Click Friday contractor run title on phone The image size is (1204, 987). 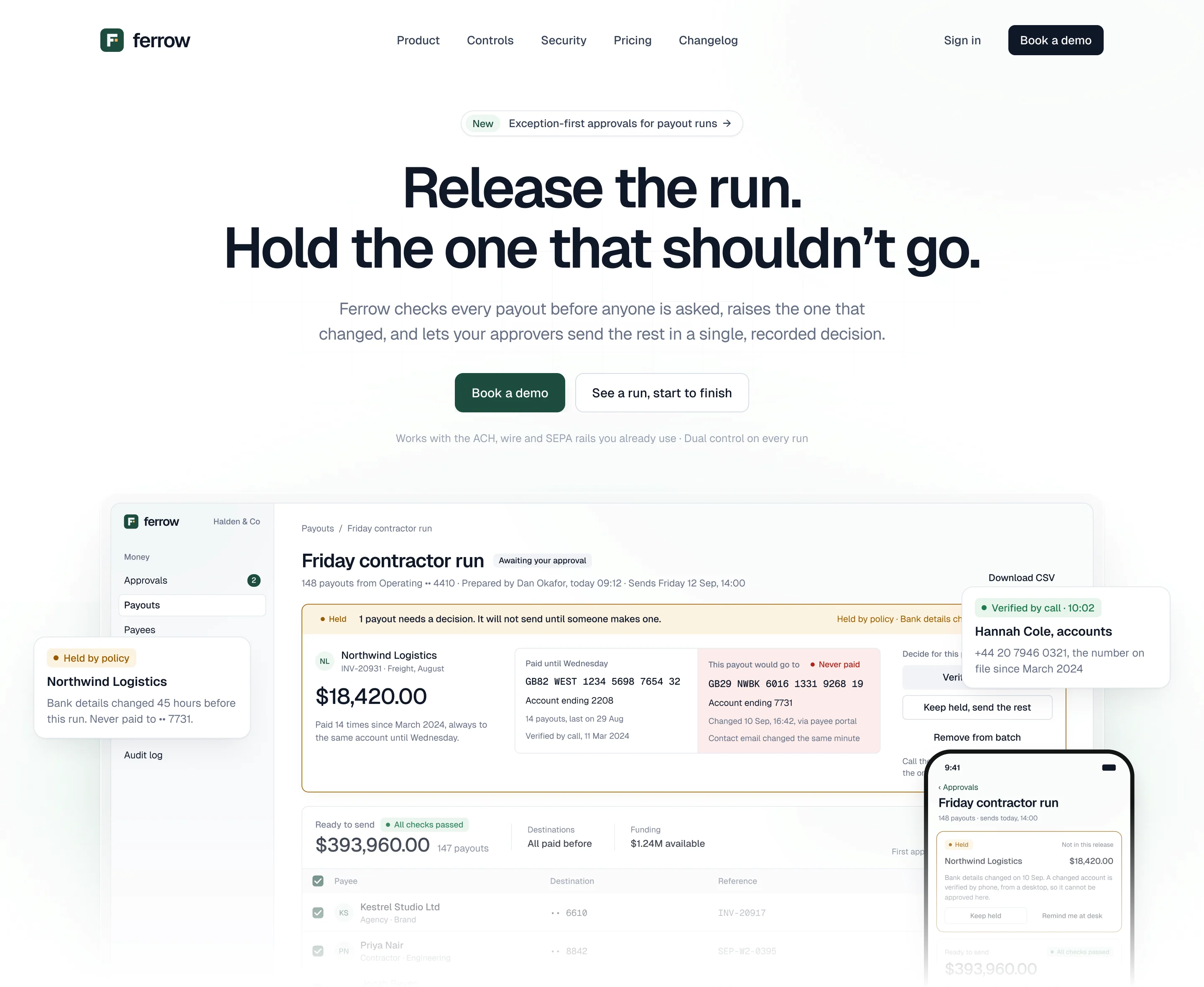(x=998, y=803)
